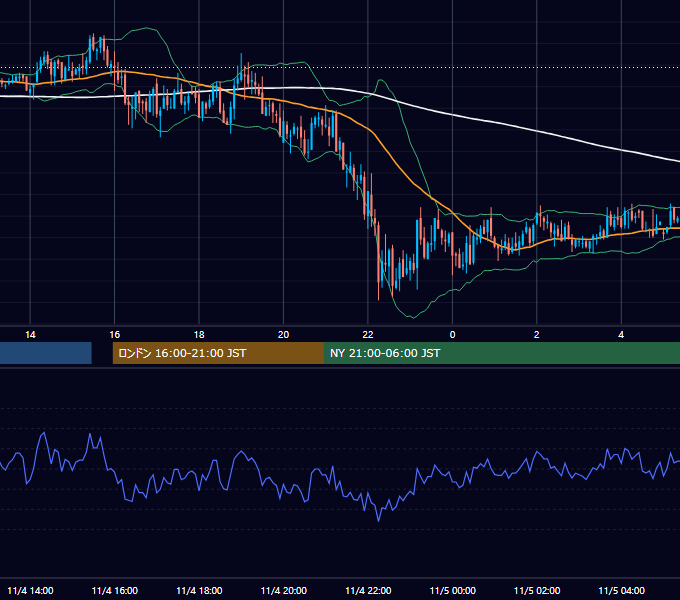Click the 22 hour label on upper axis
Viewport: 680px width, 600px height.
point(368,335)
